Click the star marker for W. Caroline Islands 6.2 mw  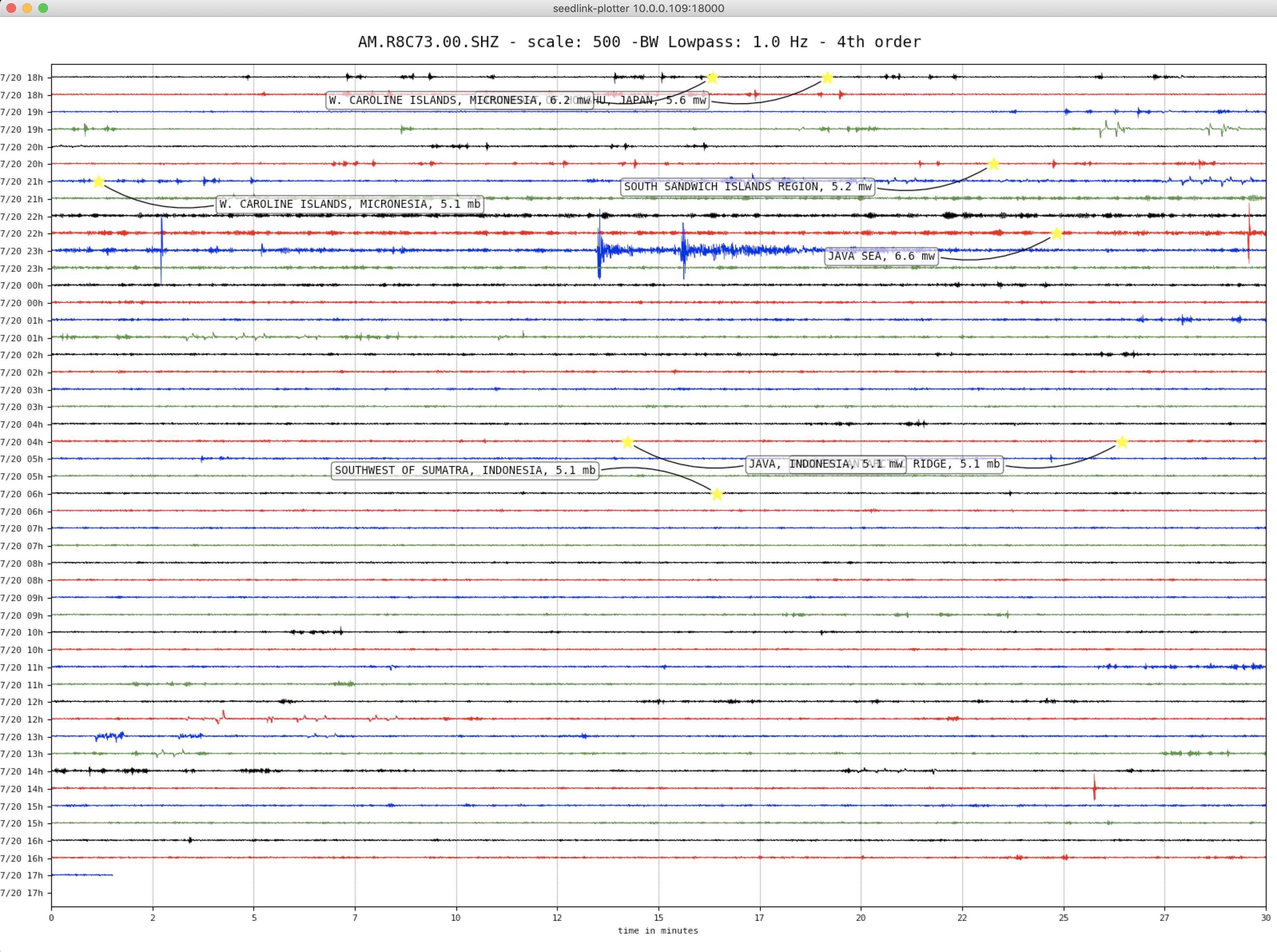tap(712, 77)
